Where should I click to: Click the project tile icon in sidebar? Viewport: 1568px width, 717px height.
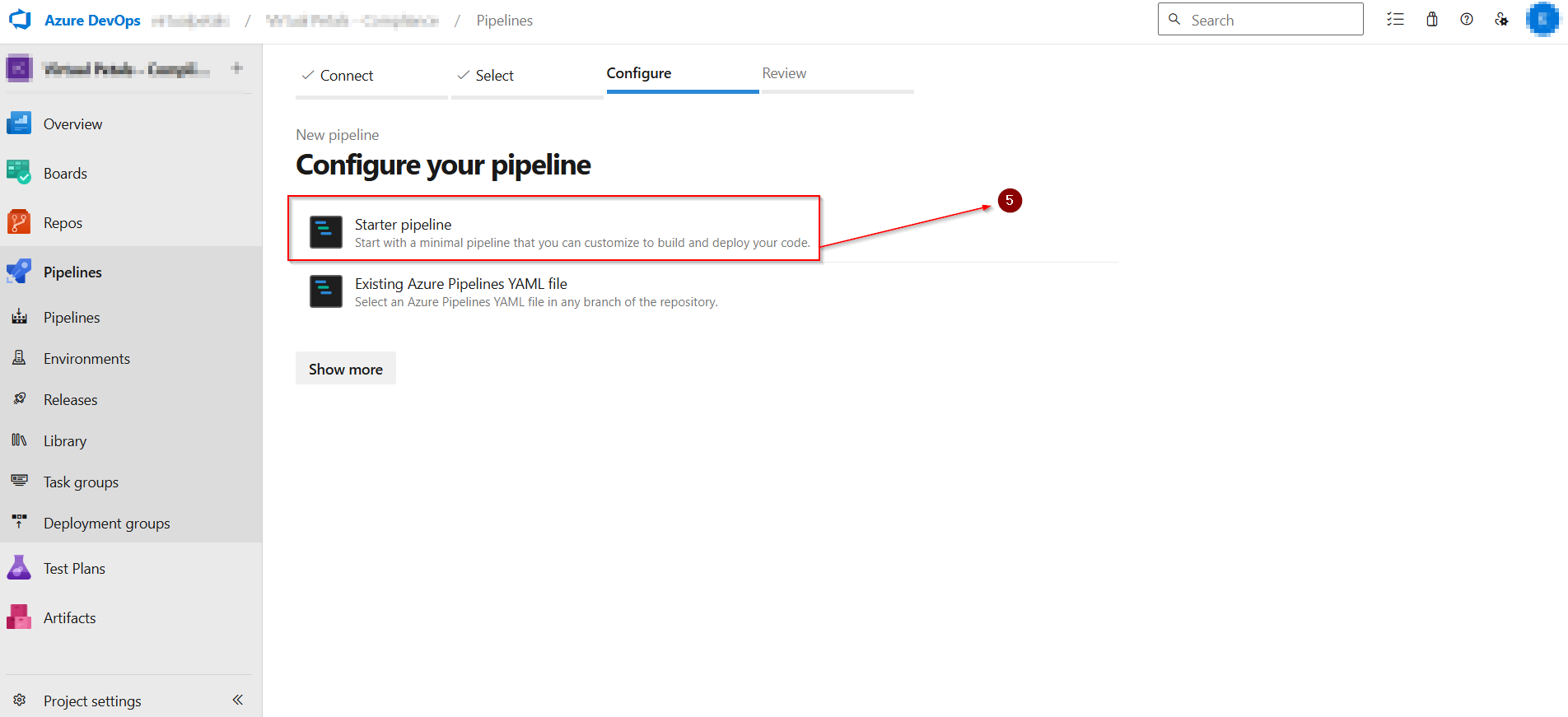point(19,68)
